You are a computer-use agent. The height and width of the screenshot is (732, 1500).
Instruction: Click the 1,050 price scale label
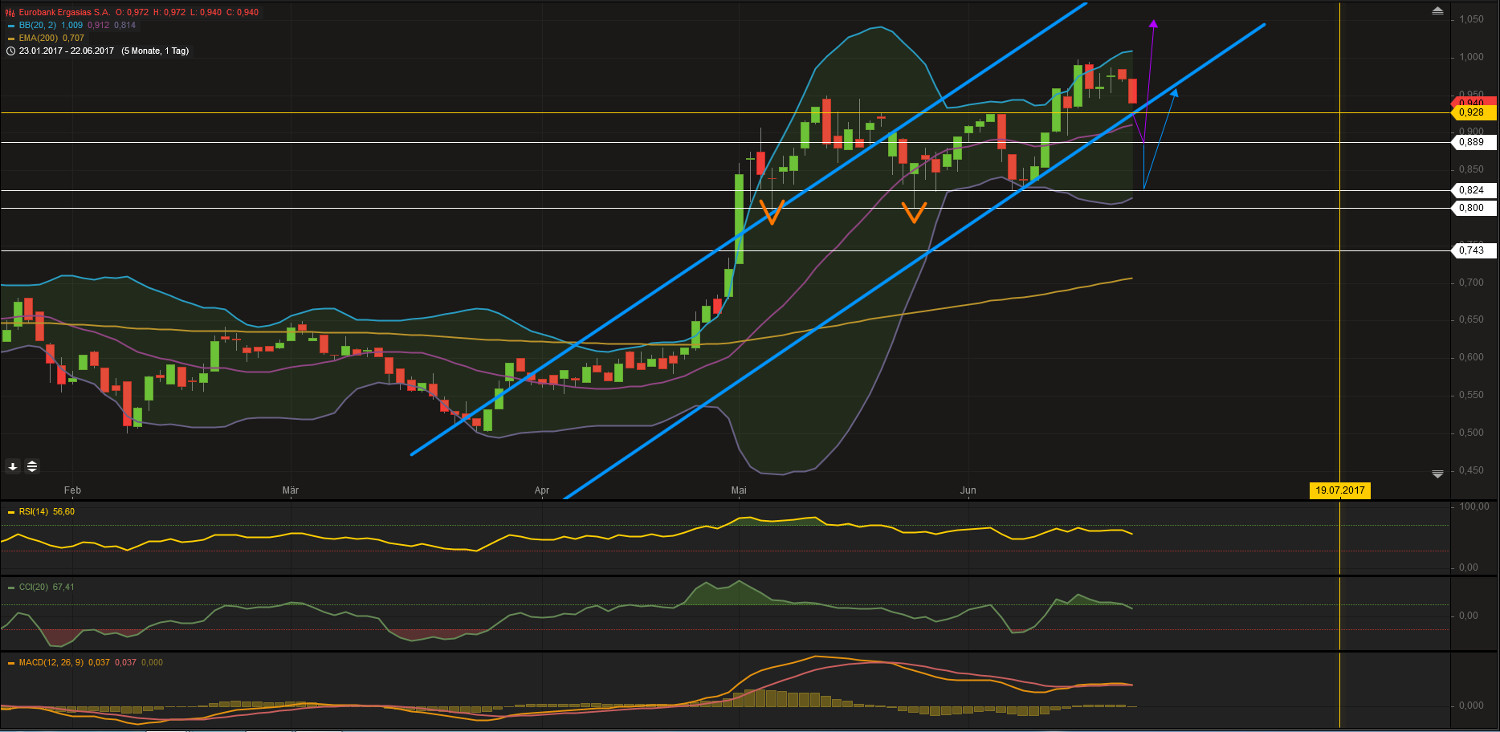click(1470, 19)
